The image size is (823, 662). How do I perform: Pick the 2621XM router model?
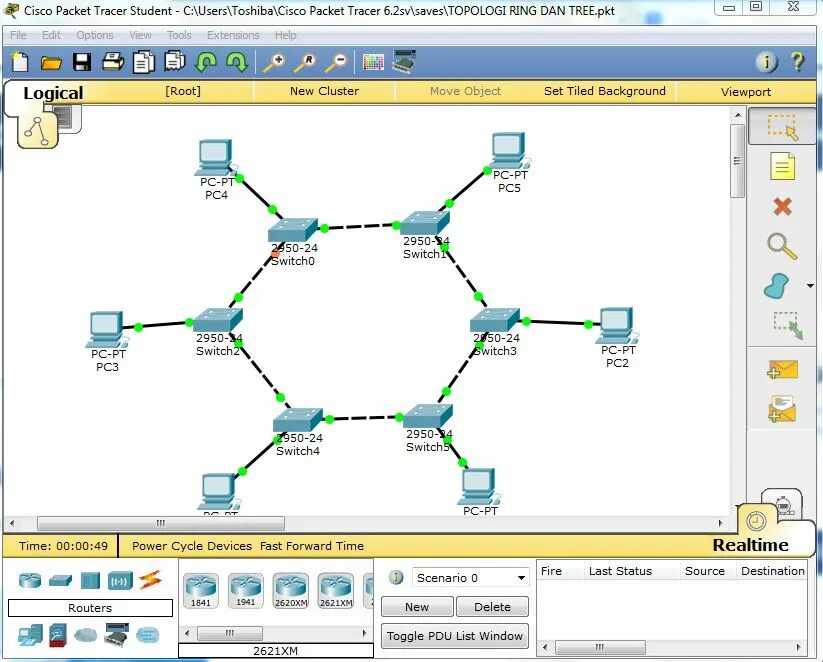[335, 591]
